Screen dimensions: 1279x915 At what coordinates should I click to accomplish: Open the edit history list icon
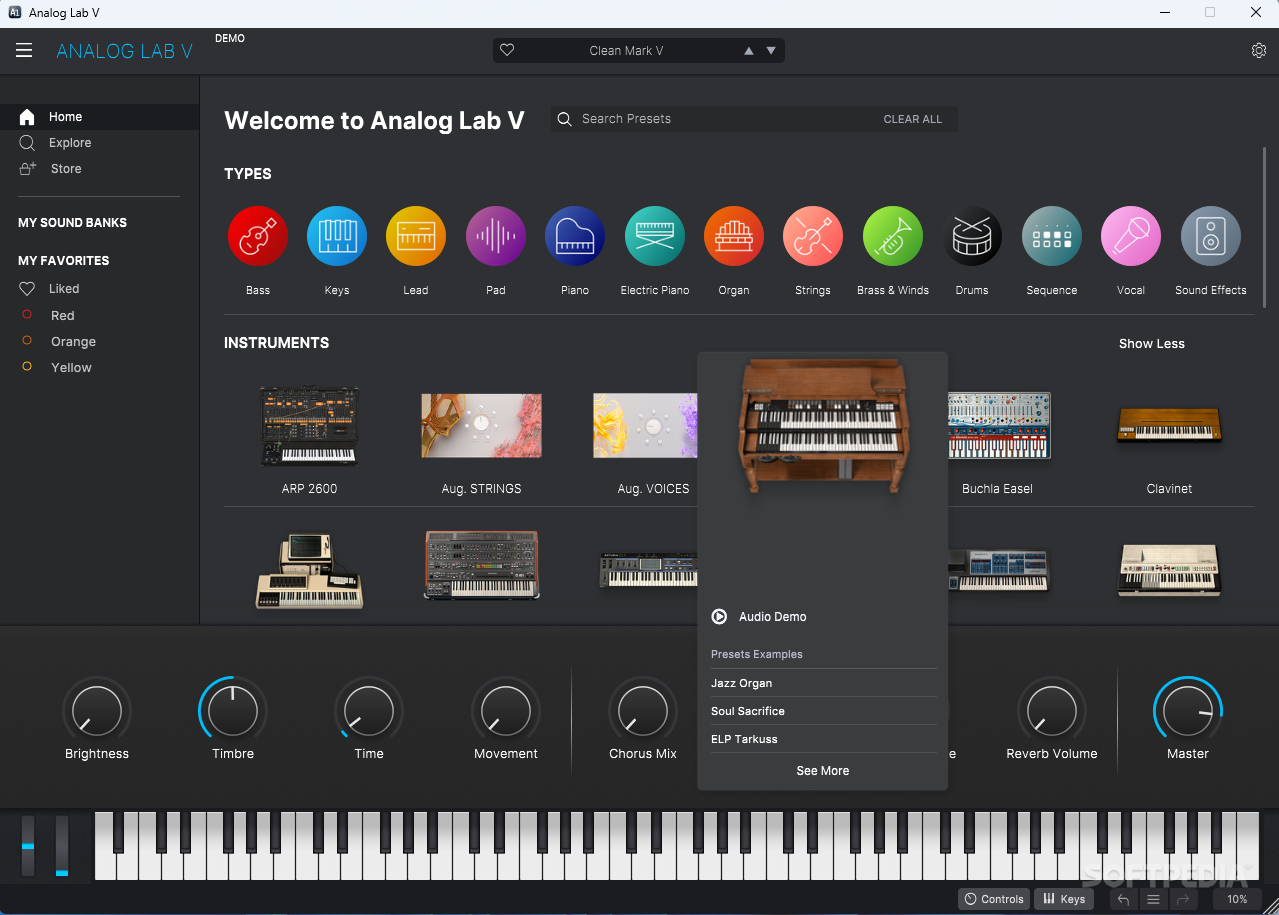click(1153, 899)
